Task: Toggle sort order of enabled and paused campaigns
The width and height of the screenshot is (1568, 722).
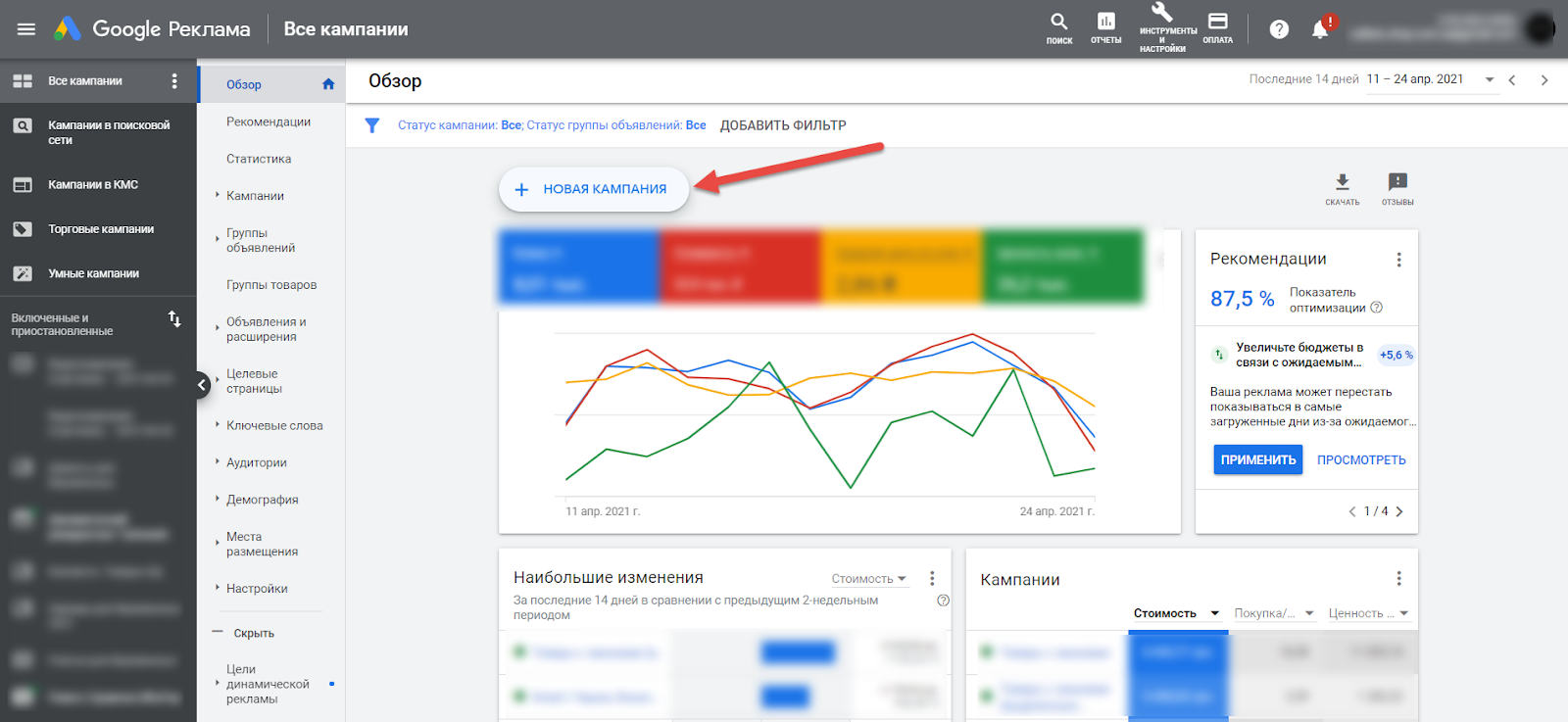Action: tap(174, 319)
